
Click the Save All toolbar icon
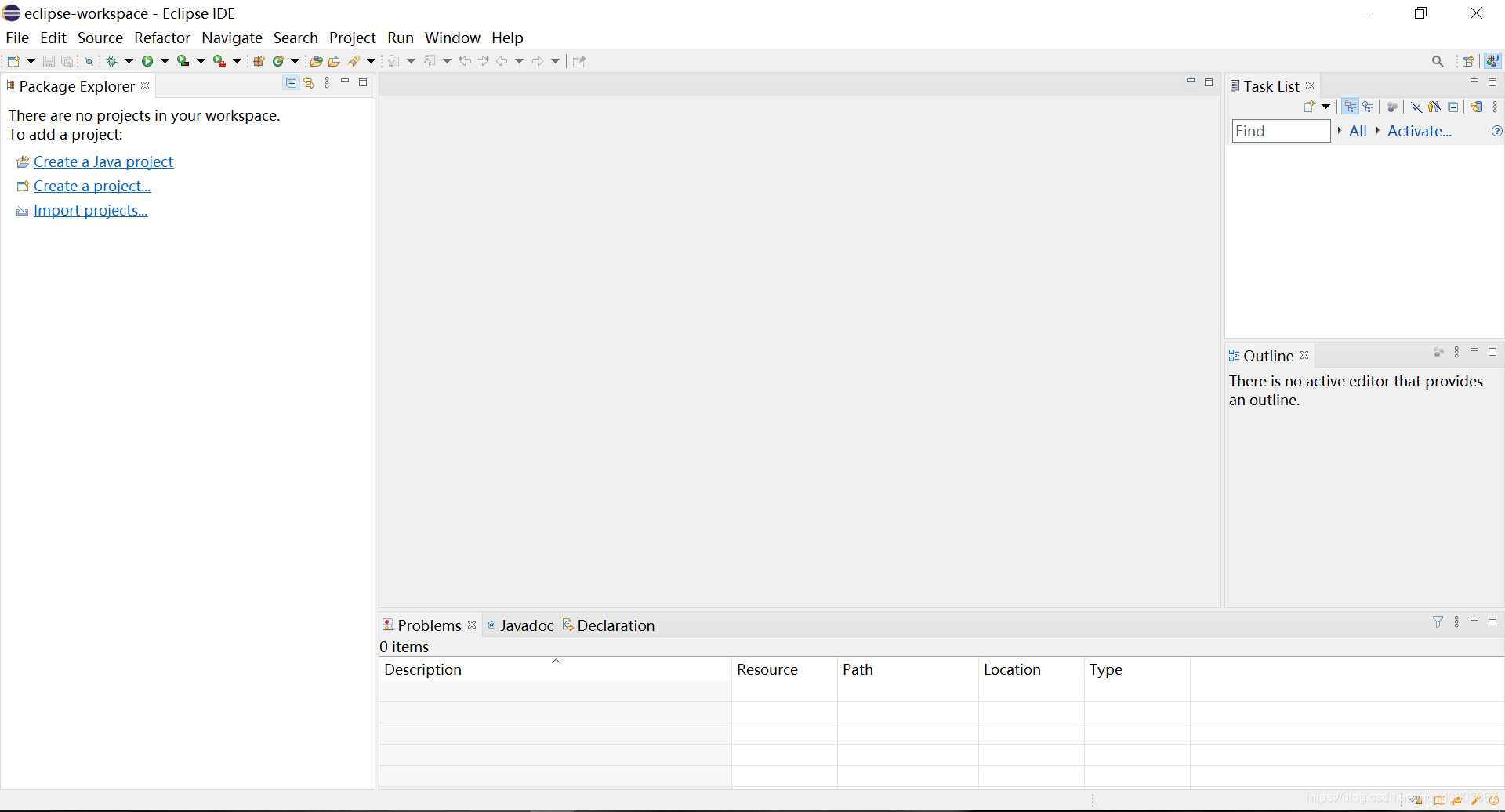click(67, 61)
